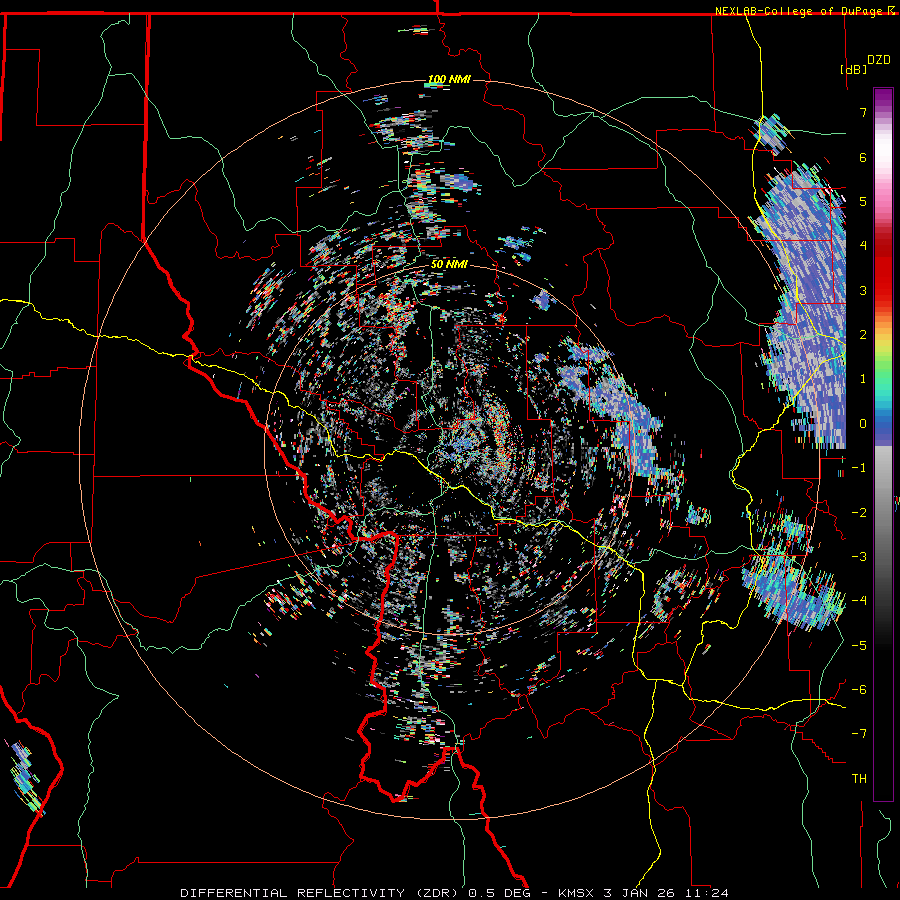Screen dimensions: 900x900
Task: Click the 50 NMI range ring label
Action: pos(449,265)
